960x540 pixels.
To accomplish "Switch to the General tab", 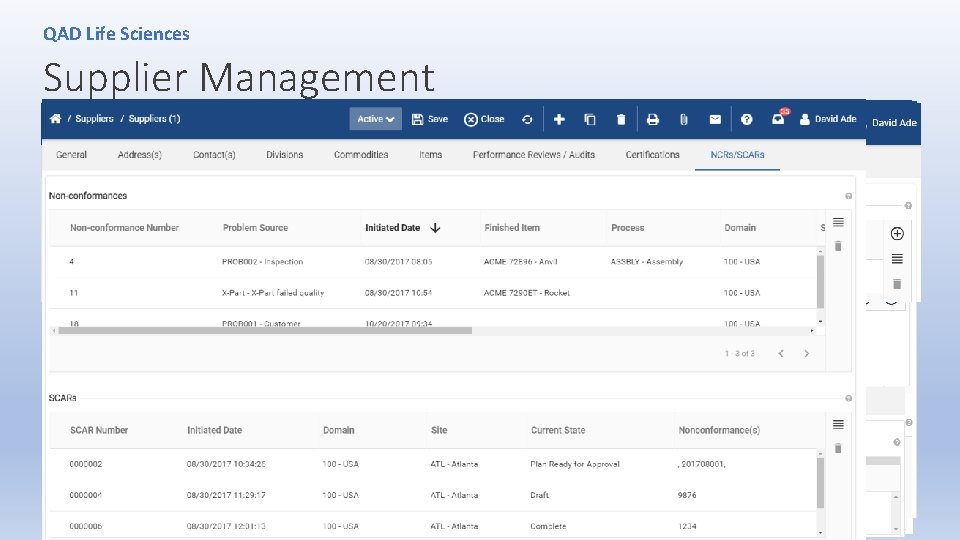I will [x=71, y=155].
